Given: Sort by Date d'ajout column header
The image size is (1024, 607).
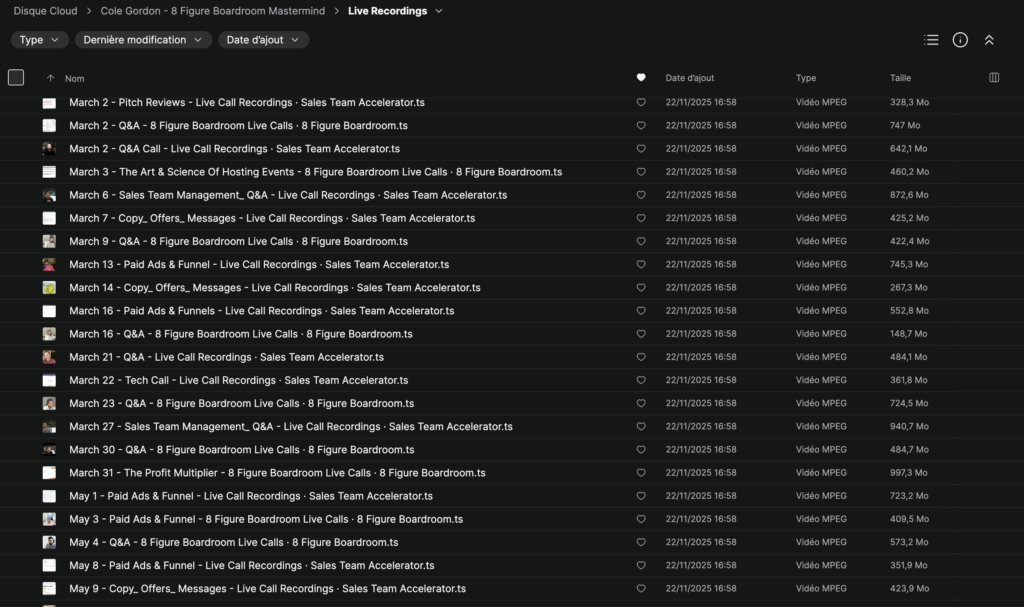Looking at the screenshot, I should (690, 78).
